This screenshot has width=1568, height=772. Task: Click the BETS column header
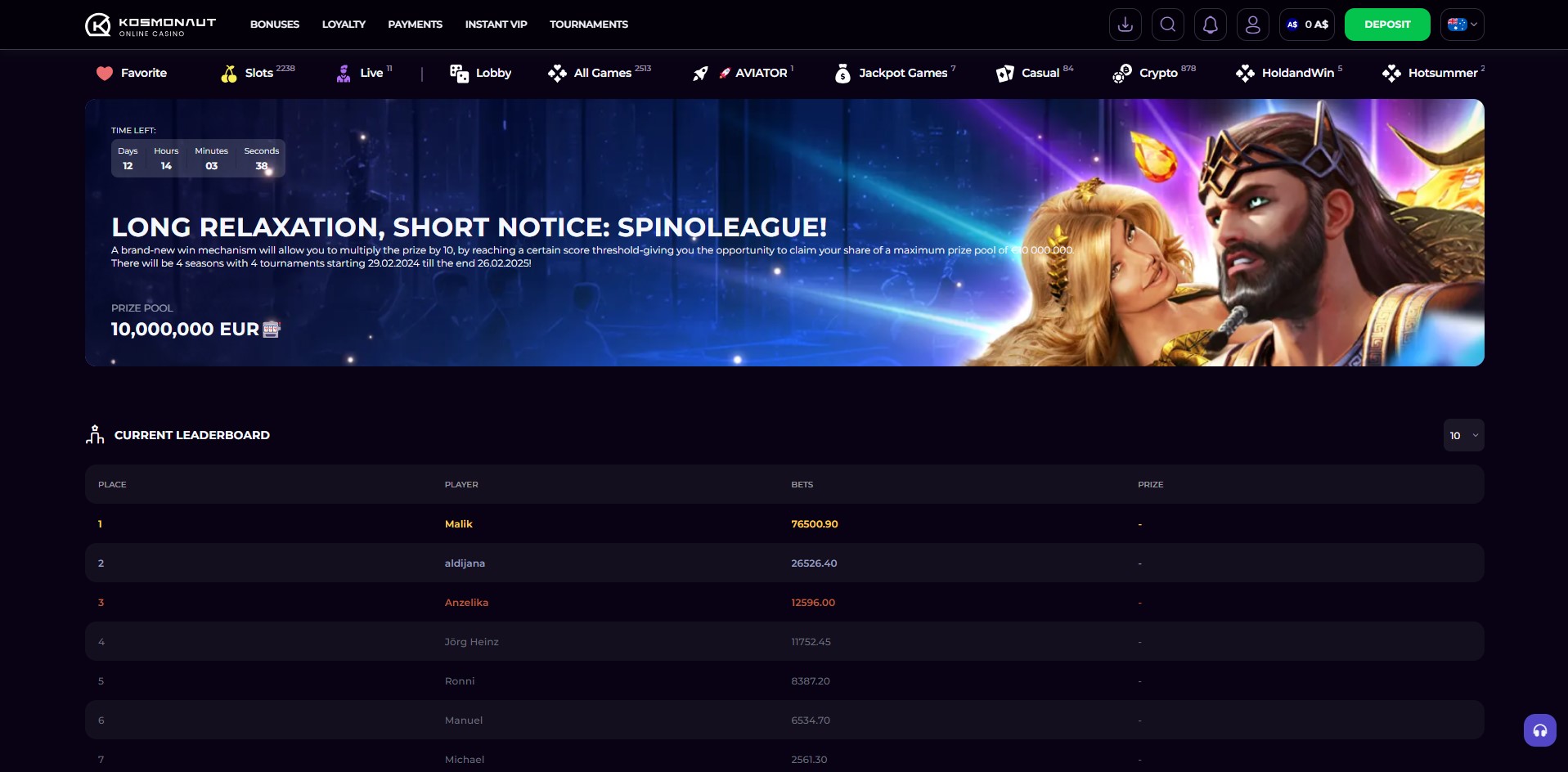[x=802, y=484]
